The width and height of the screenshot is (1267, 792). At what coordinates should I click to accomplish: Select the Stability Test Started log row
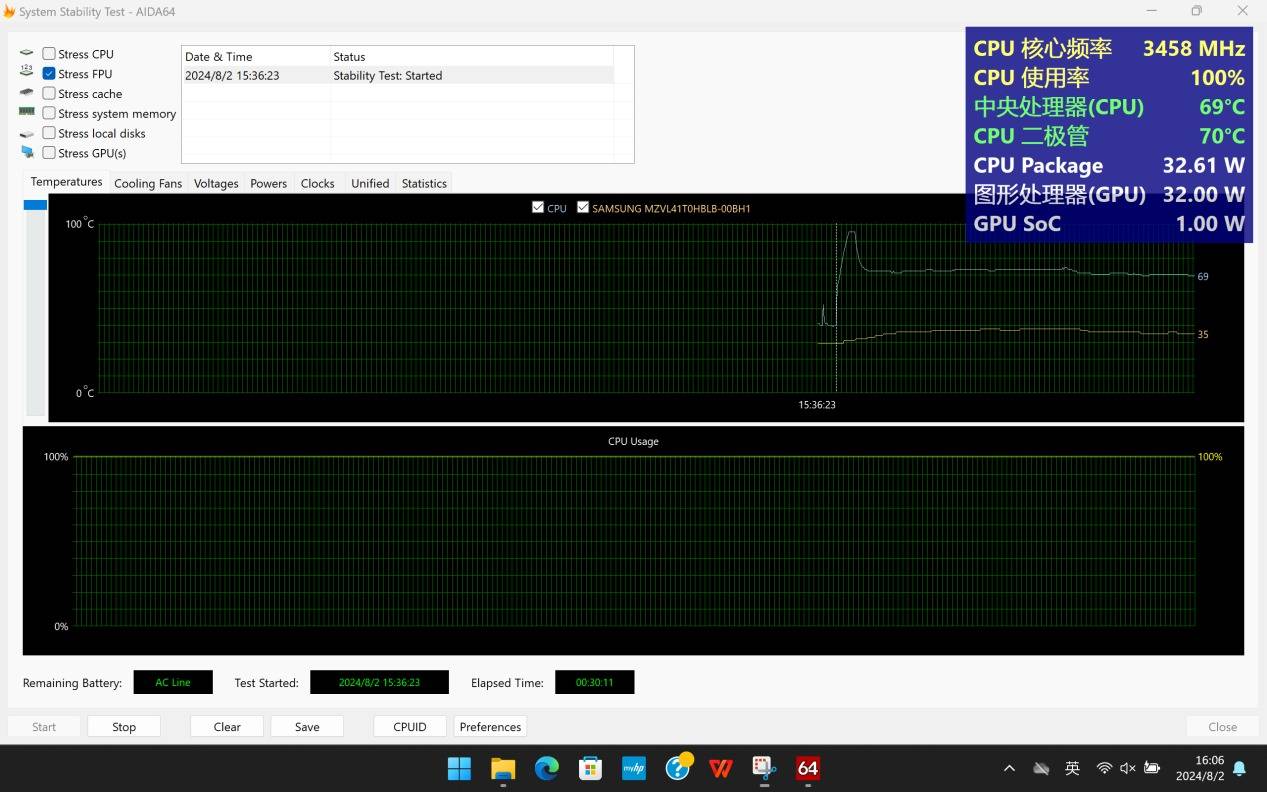[x=398, y=75]
